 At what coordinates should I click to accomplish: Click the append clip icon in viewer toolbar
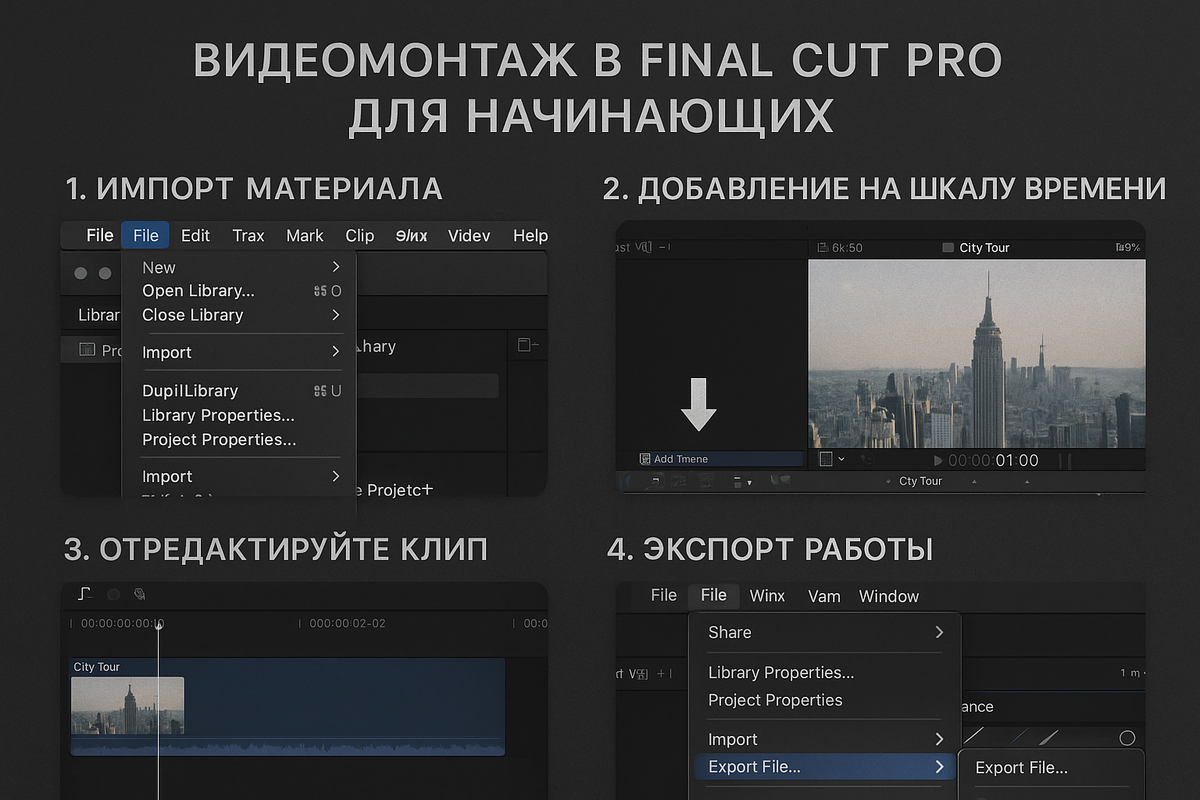(x=707, y=481)
